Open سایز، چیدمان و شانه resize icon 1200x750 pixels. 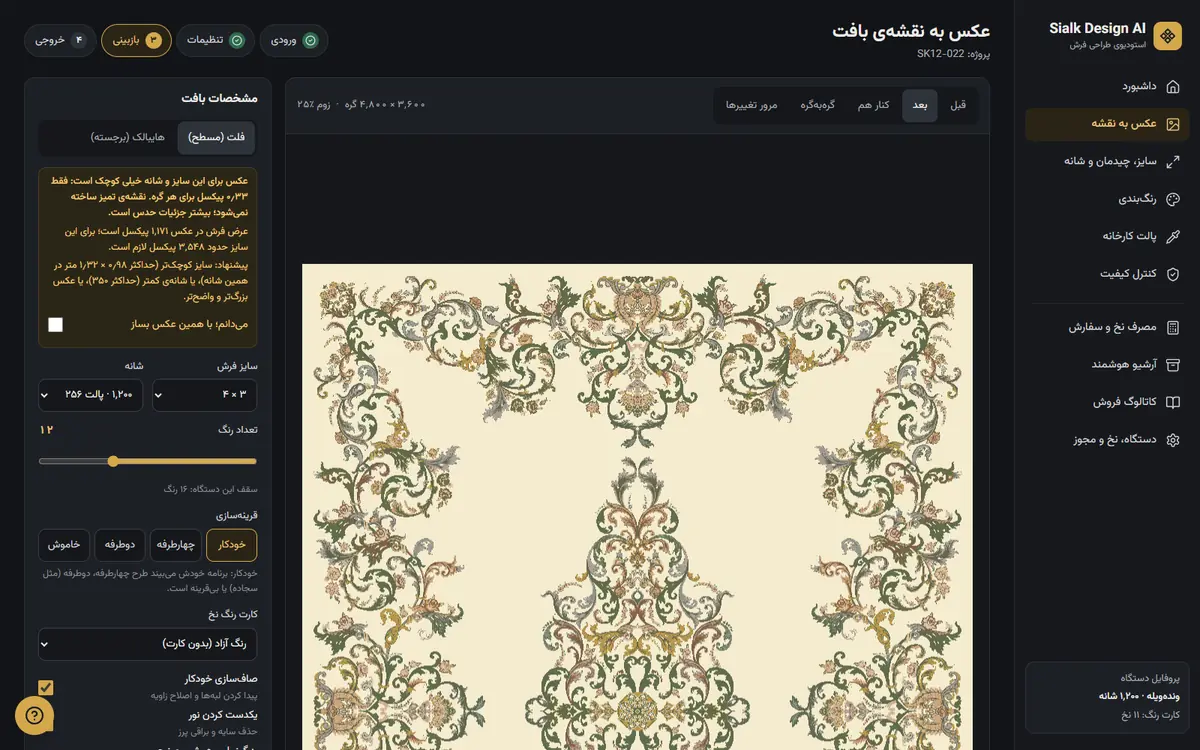point(1173,161)
